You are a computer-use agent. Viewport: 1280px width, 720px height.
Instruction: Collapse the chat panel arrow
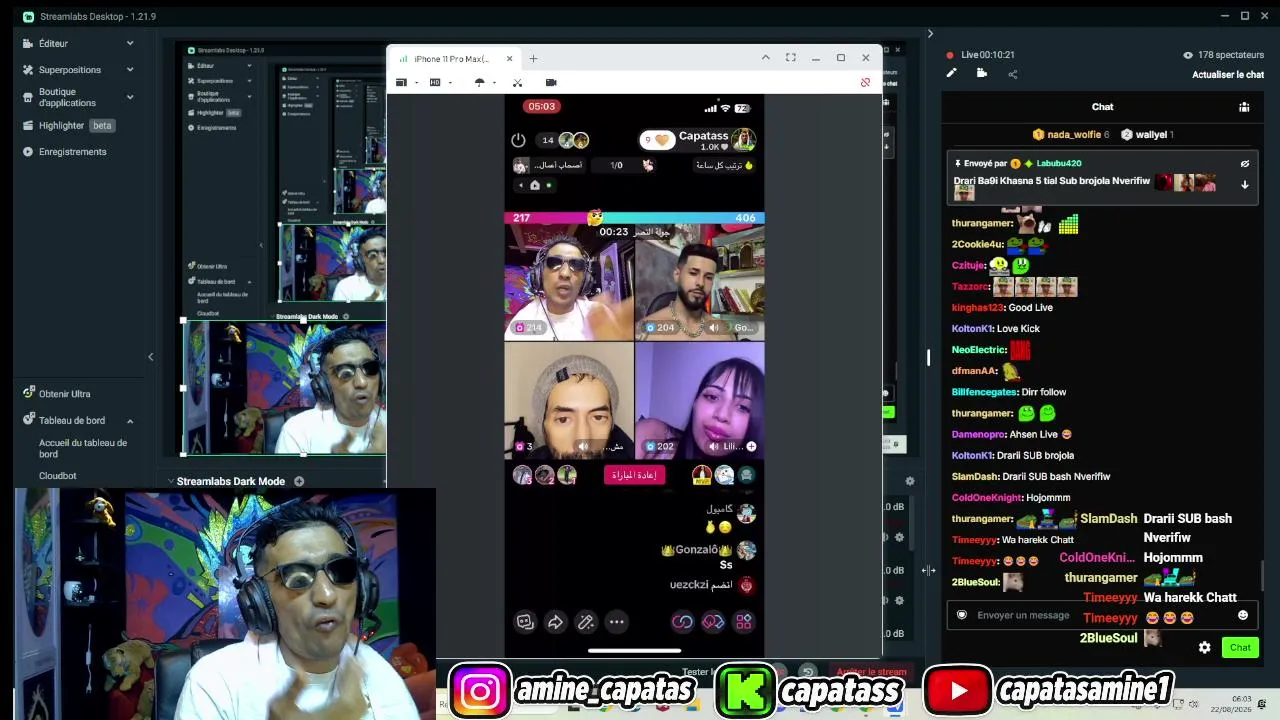(930, 34)
